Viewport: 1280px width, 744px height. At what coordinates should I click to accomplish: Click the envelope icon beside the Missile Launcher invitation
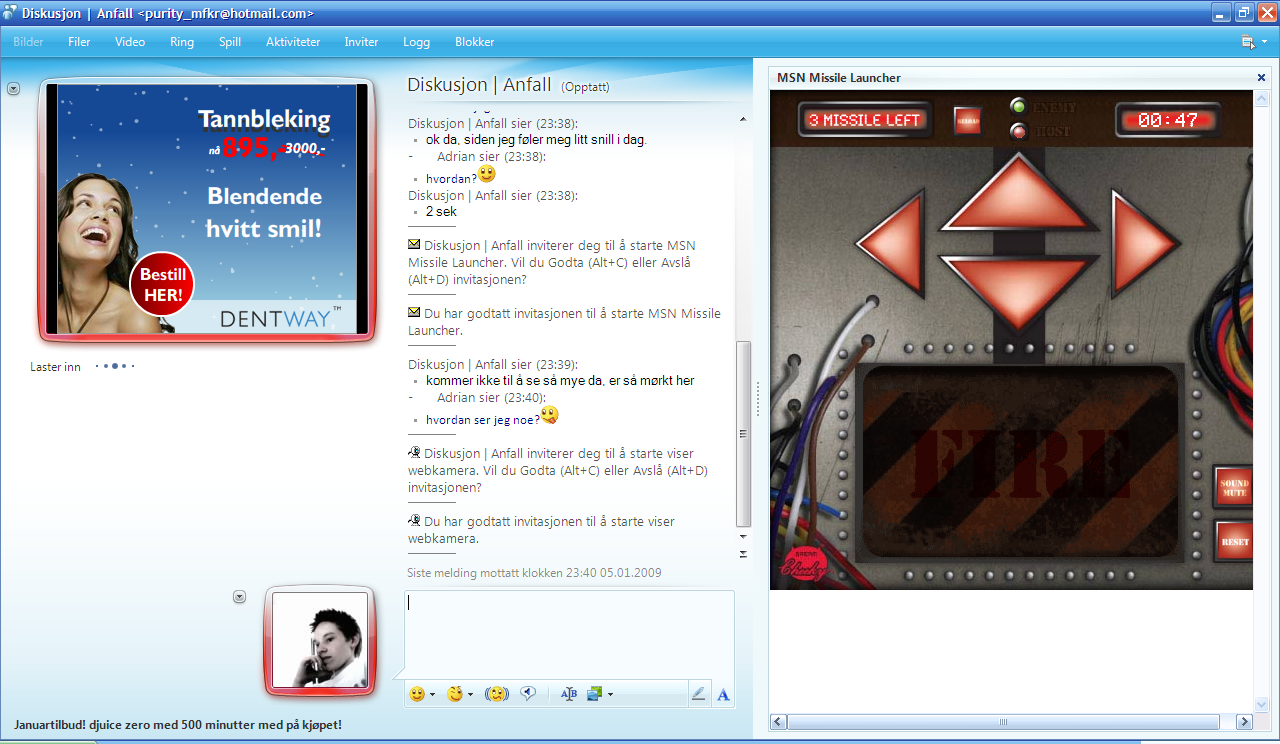point(414,245)
